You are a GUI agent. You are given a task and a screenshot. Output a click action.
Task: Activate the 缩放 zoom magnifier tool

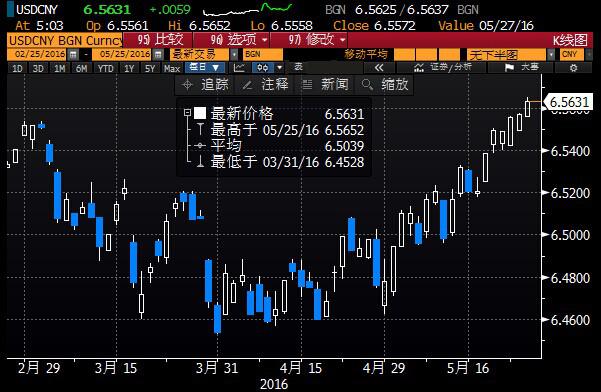[384, 84]
